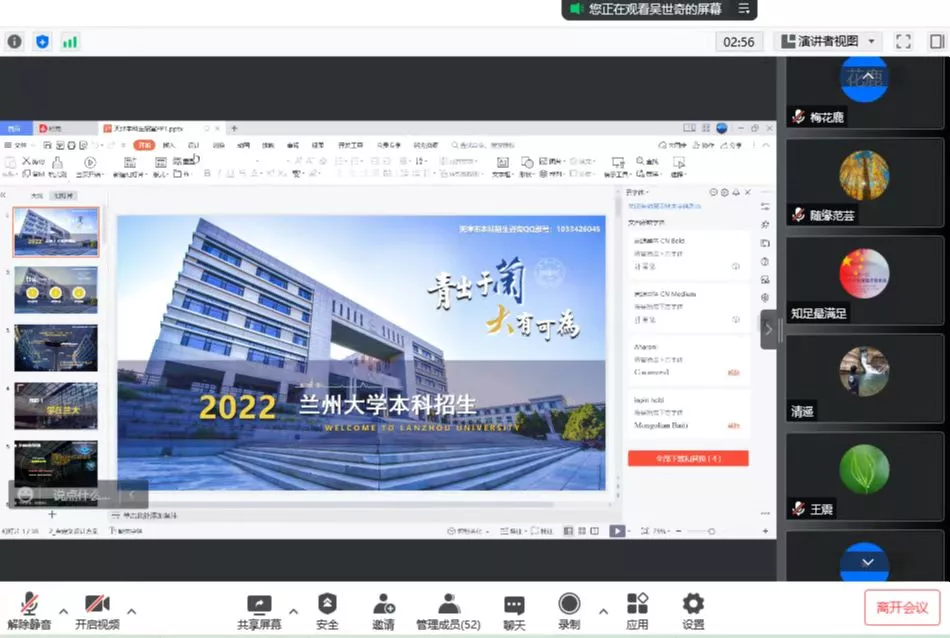950x638 pixels.
Task: Open the 文件 menu in WPS
Action: point(18,145)
